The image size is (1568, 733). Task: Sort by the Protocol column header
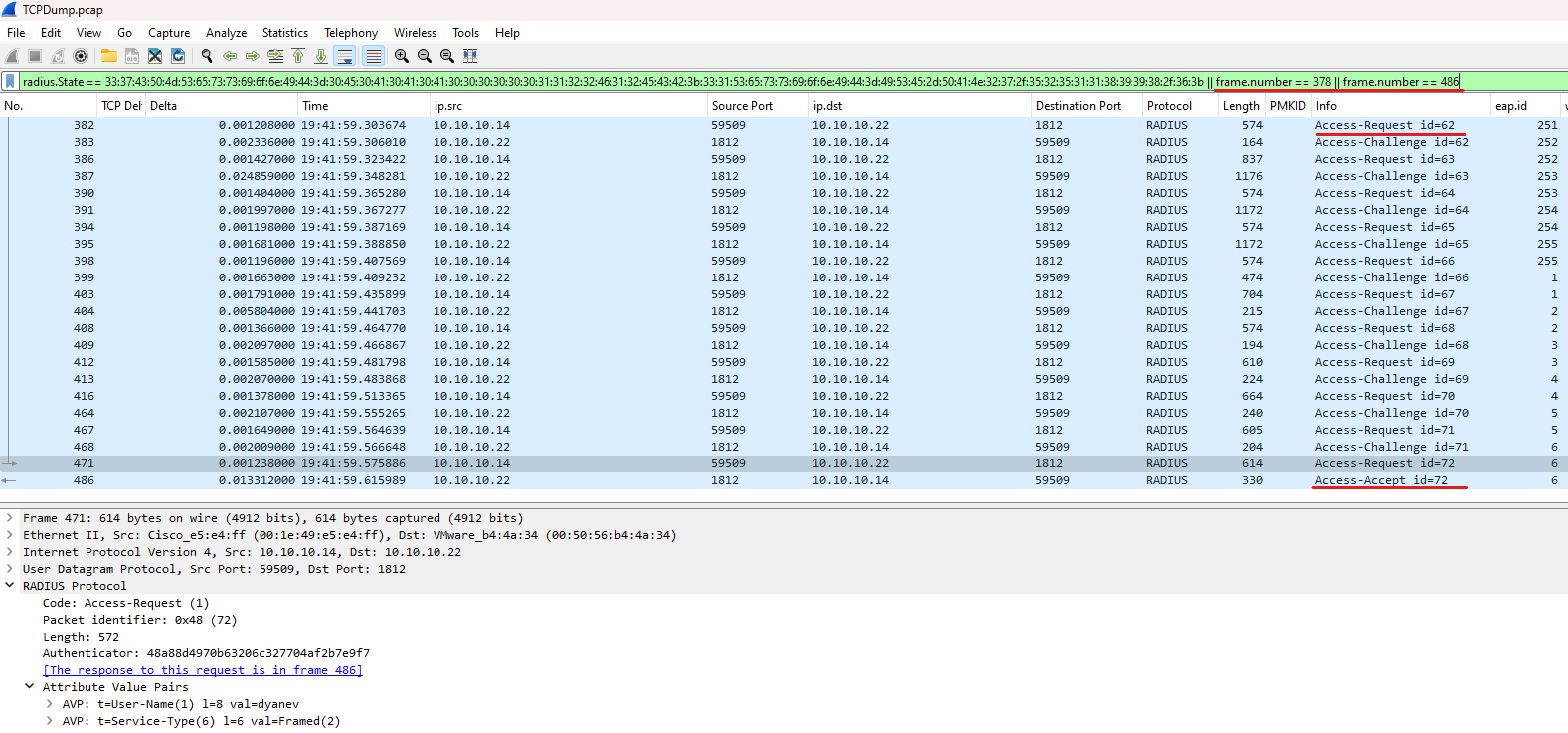[1169, 106]
